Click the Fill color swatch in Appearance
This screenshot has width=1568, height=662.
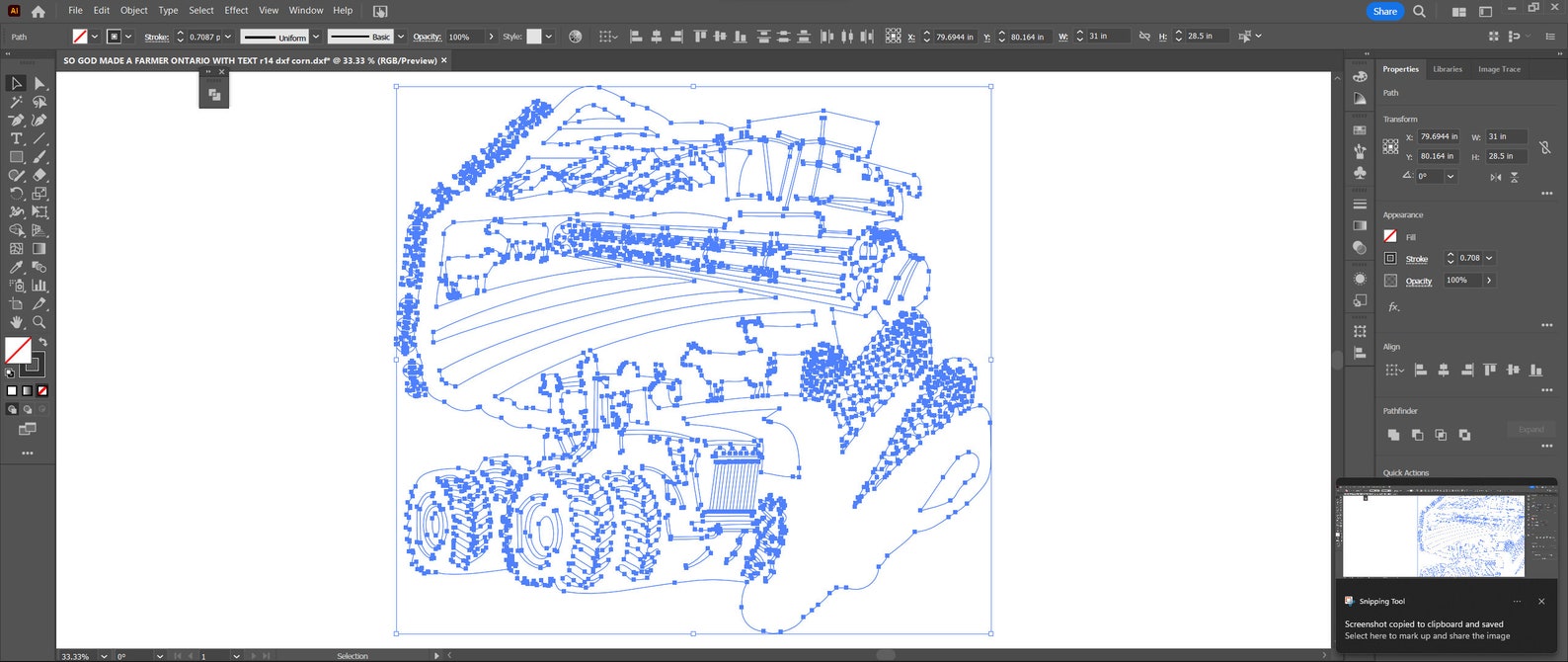[x=1390, y=236]
